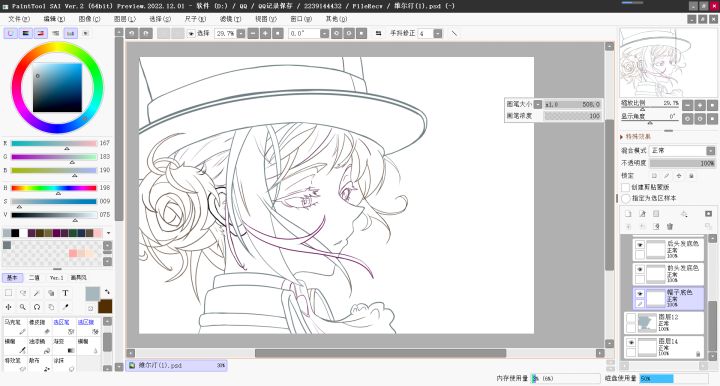Open the 画笔大小 multiplier dropdown
This screenshot has height=386, width=720.
pyautogui.click(x=538, y=105)
